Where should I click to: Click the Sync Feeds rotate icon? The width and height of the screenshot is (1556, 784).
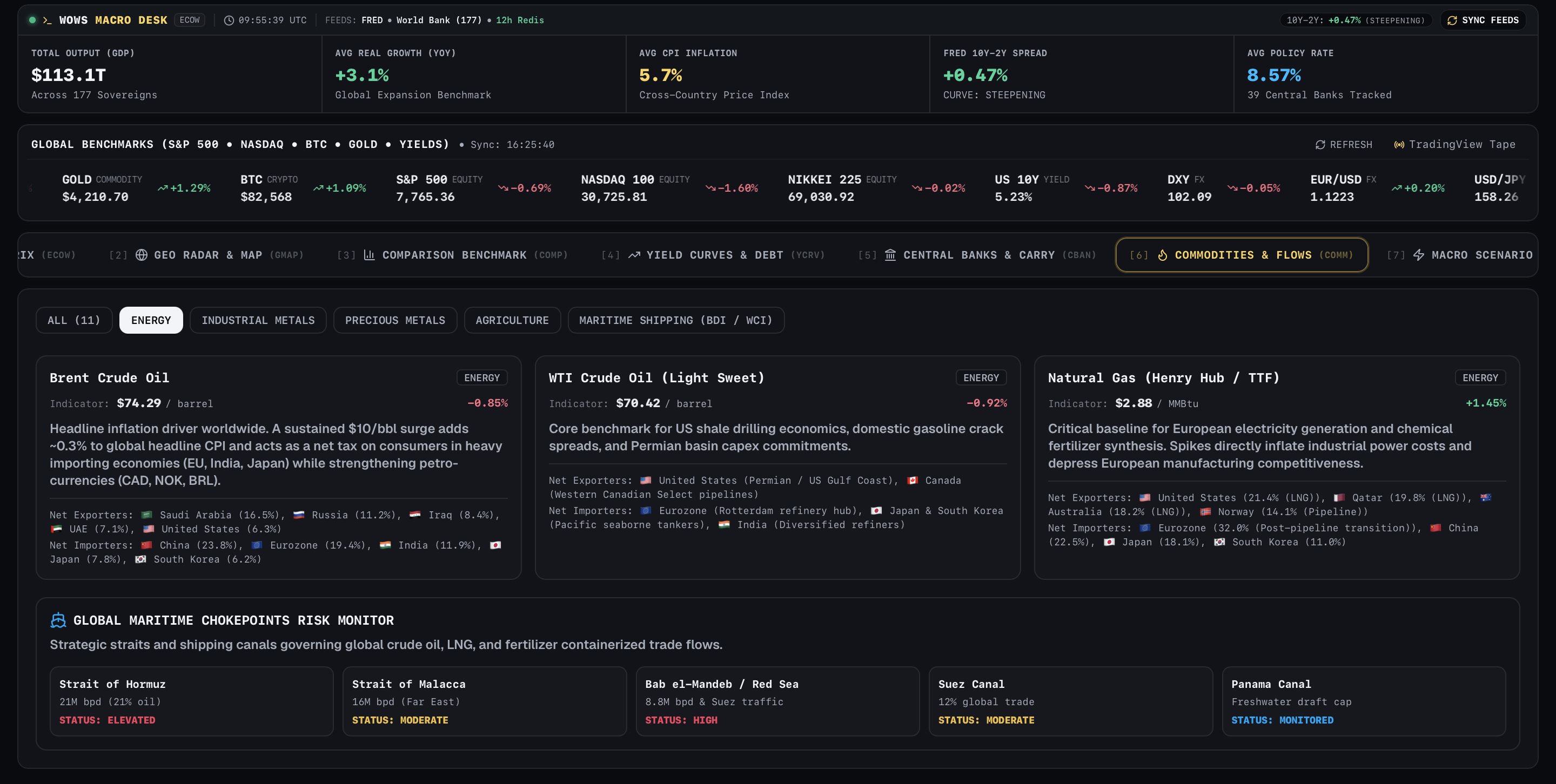(x=1452, y=21)
